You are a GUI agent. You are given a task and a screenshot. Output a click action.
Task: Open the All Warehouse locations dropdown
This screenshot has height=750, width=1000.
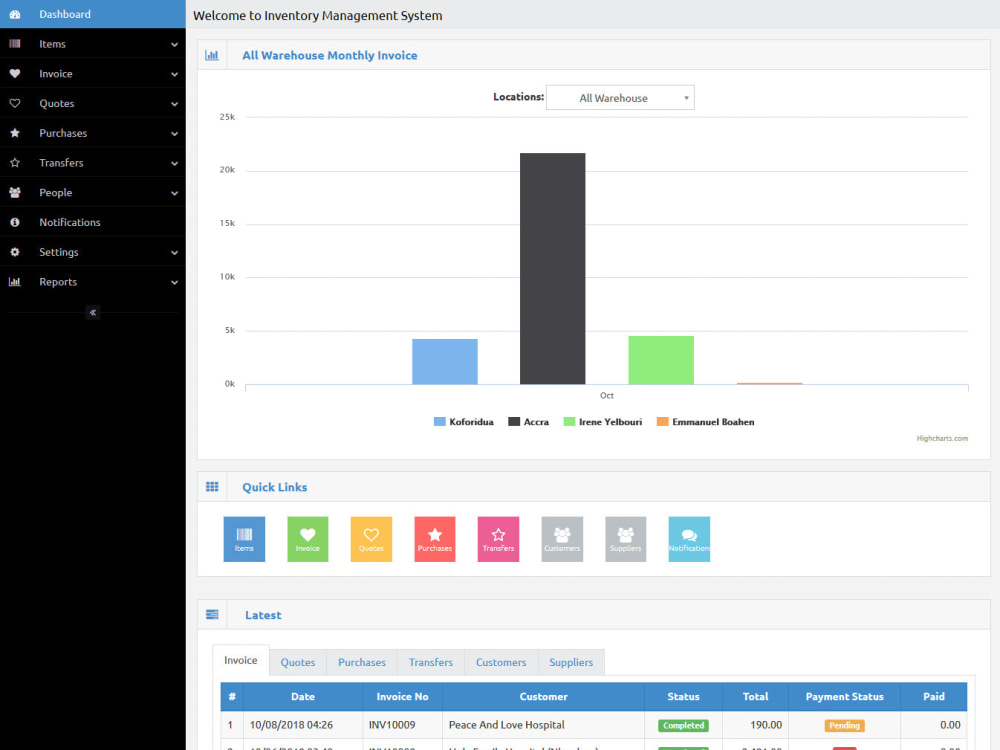point(620,97)
